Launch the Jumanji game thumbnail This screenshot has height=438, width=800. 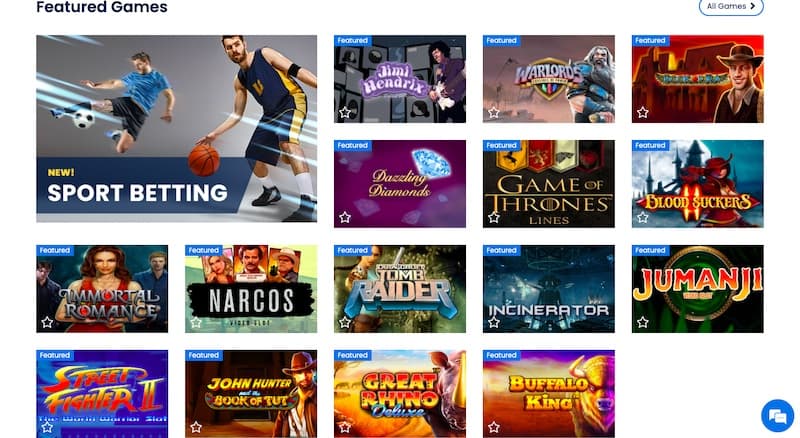pos(698,289)
